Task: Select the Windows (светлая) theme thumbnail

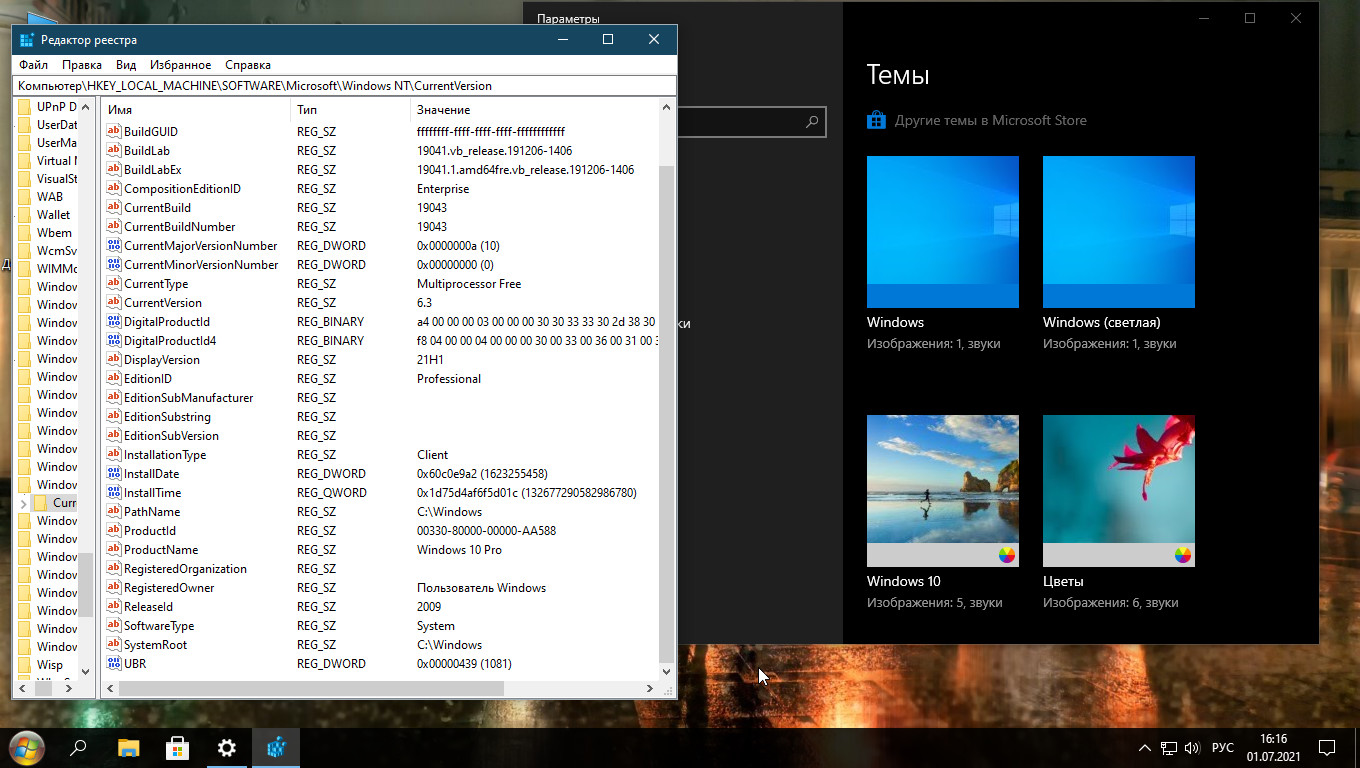Action: click(1118, 232)
